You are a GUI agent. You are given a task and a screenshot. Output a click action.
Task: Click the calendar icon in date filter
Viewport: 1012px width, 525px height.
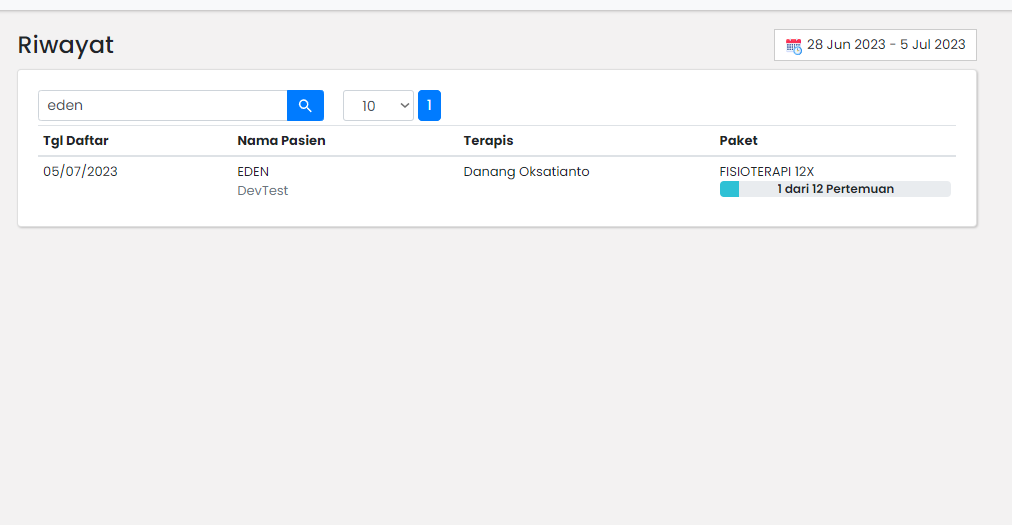(793, 45)
